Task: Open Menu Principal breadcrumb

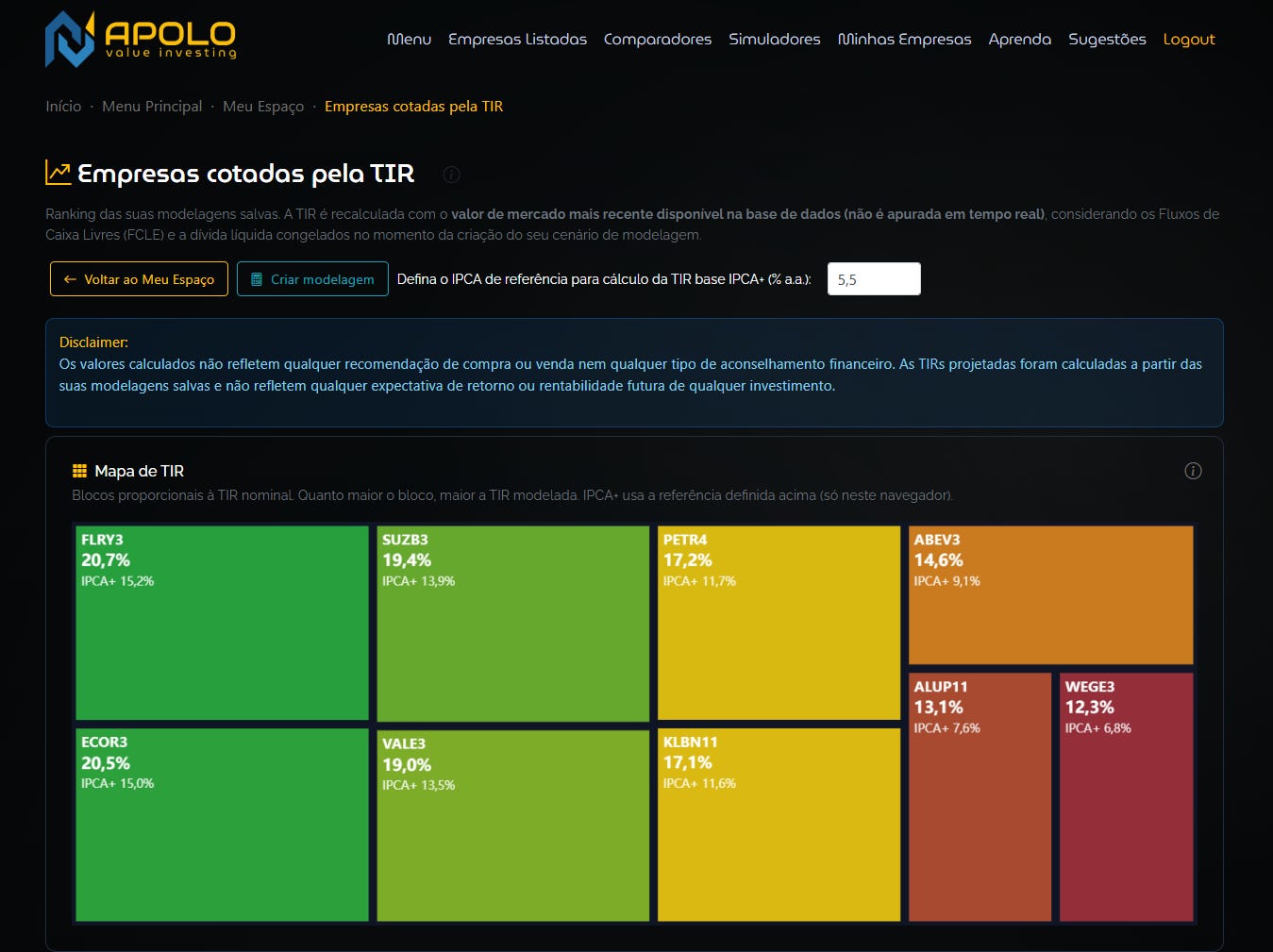Action: coord(152,107)
